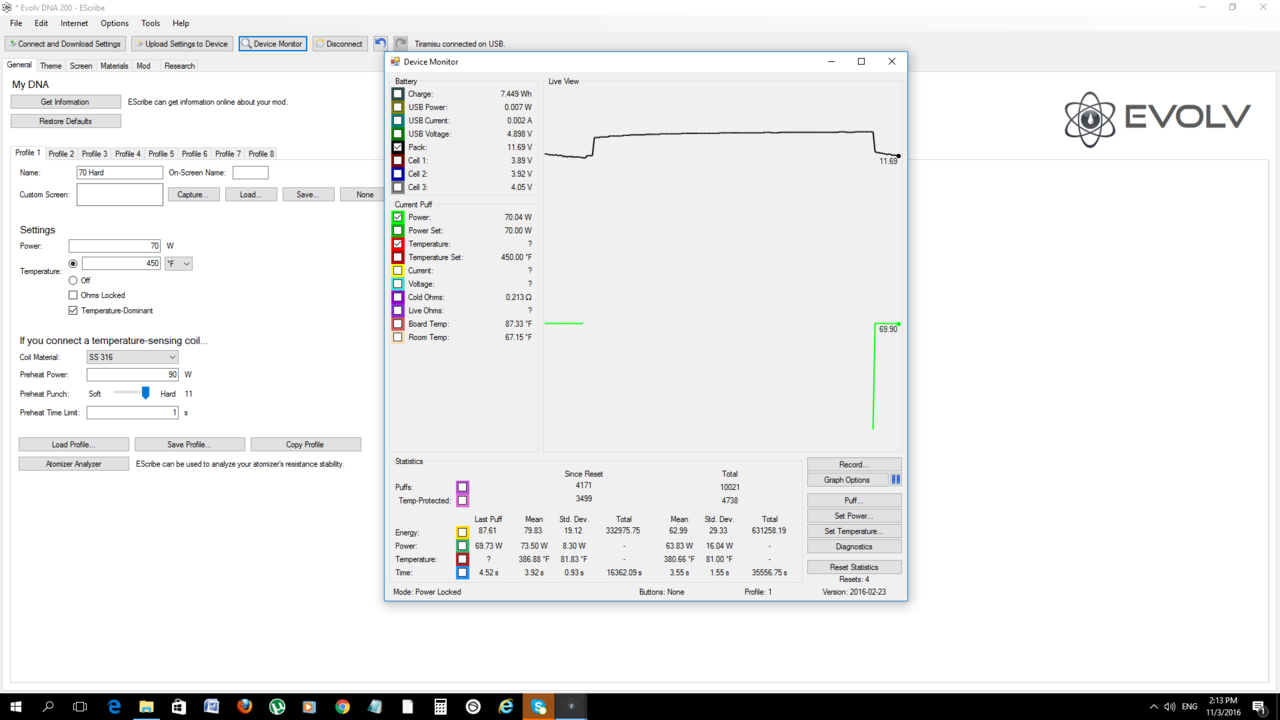Switch to the Theme tab
The width and height of the screenshot is (1280, 720).
50,66
